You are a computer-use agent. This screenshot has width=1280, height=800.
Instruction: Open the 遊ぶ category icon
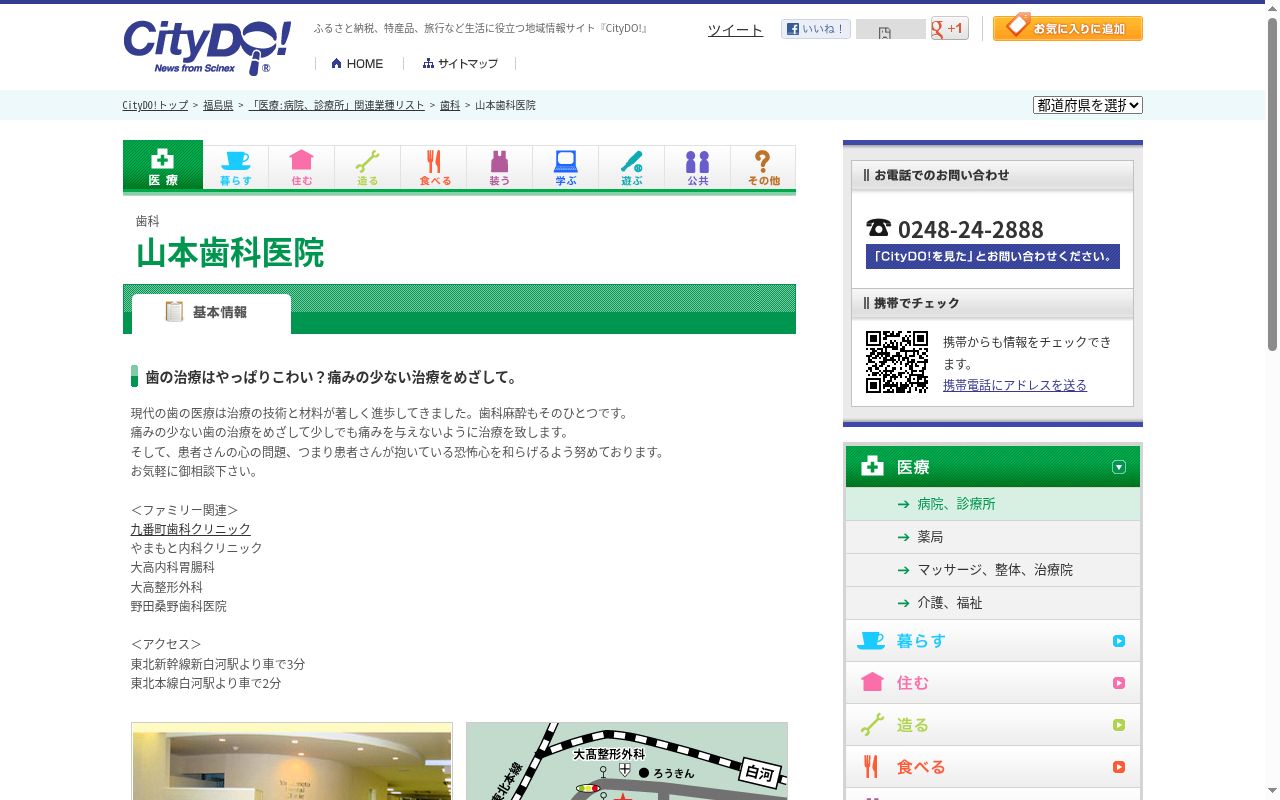click(x=632, y=167)
